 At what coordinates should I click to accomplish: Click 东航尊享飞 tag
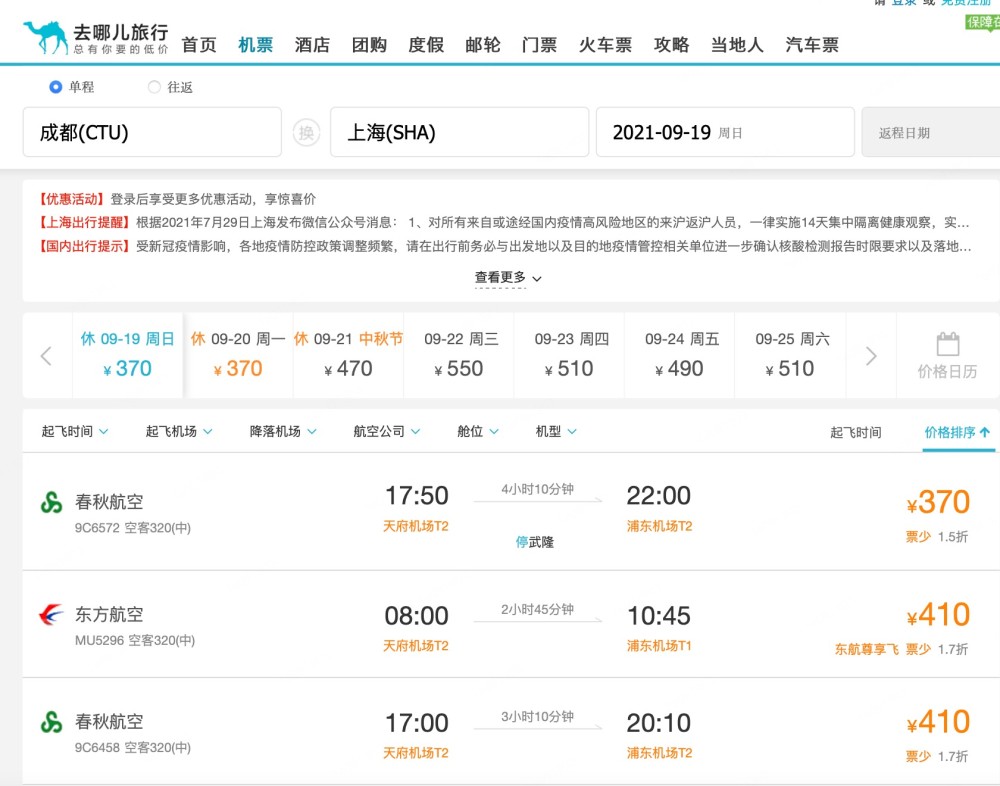pos(867,649)
